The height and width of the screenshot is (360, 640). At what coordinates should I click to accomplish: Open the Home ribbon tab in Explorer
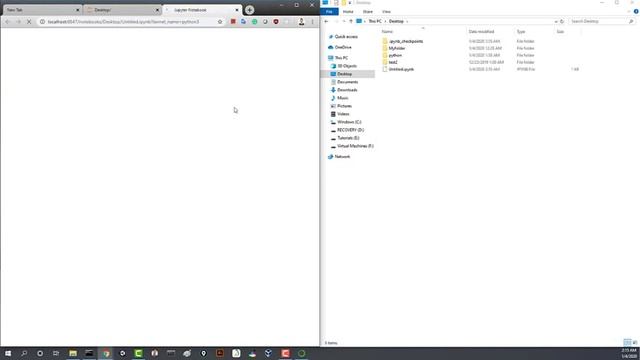348,12
